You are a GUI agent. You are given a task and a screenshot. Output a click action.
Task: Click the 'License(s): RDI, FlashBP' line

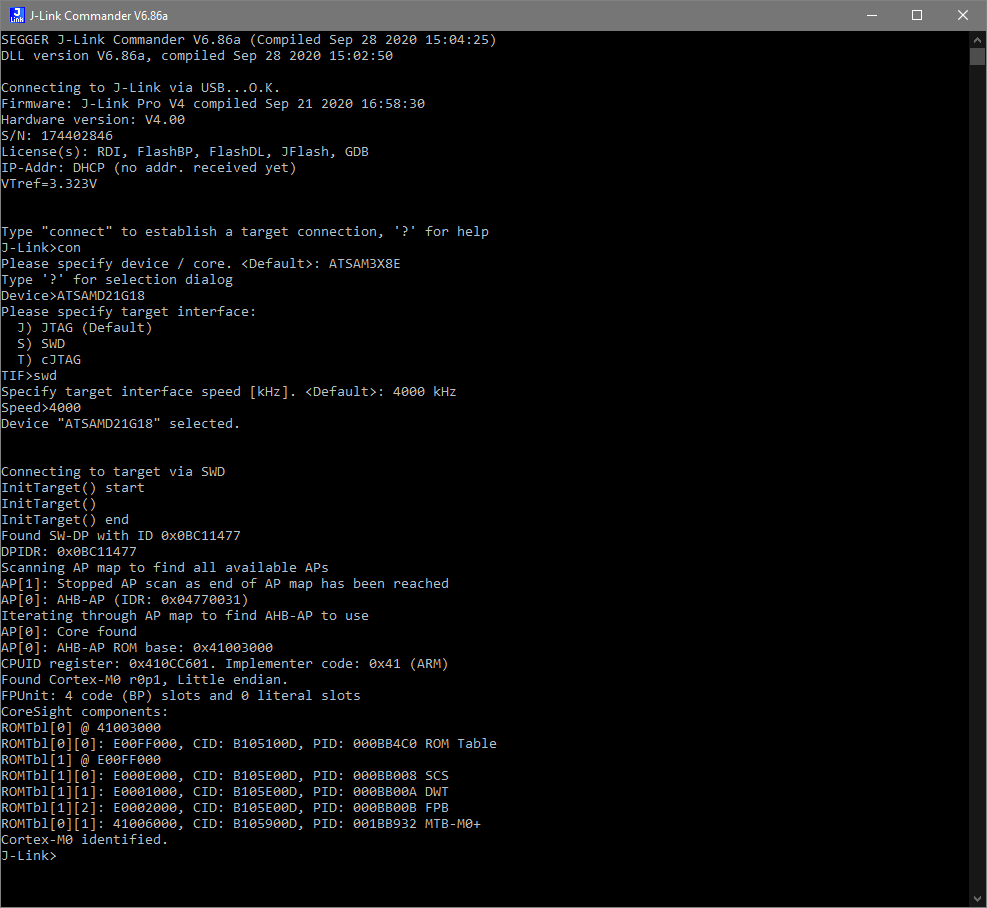coord(185,152)
